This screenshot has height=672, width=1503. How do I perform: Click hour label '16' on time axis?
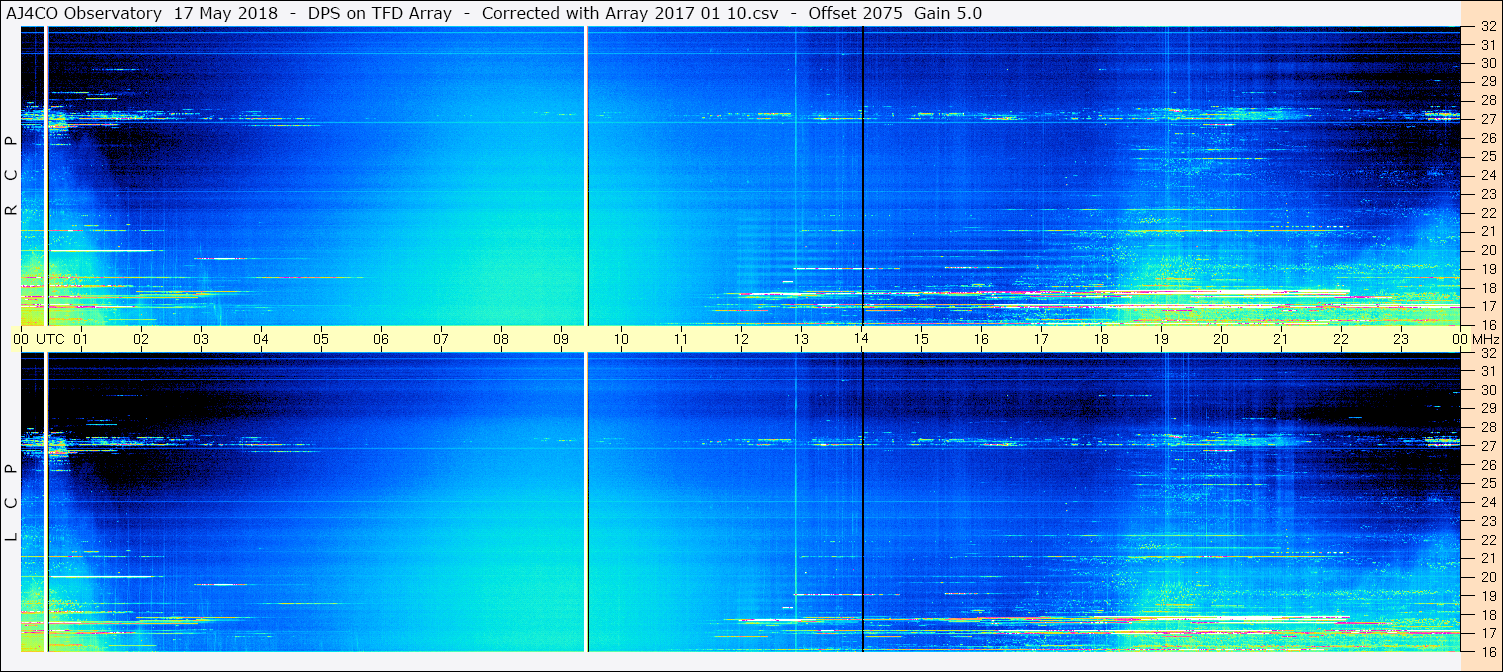point(981,339)
